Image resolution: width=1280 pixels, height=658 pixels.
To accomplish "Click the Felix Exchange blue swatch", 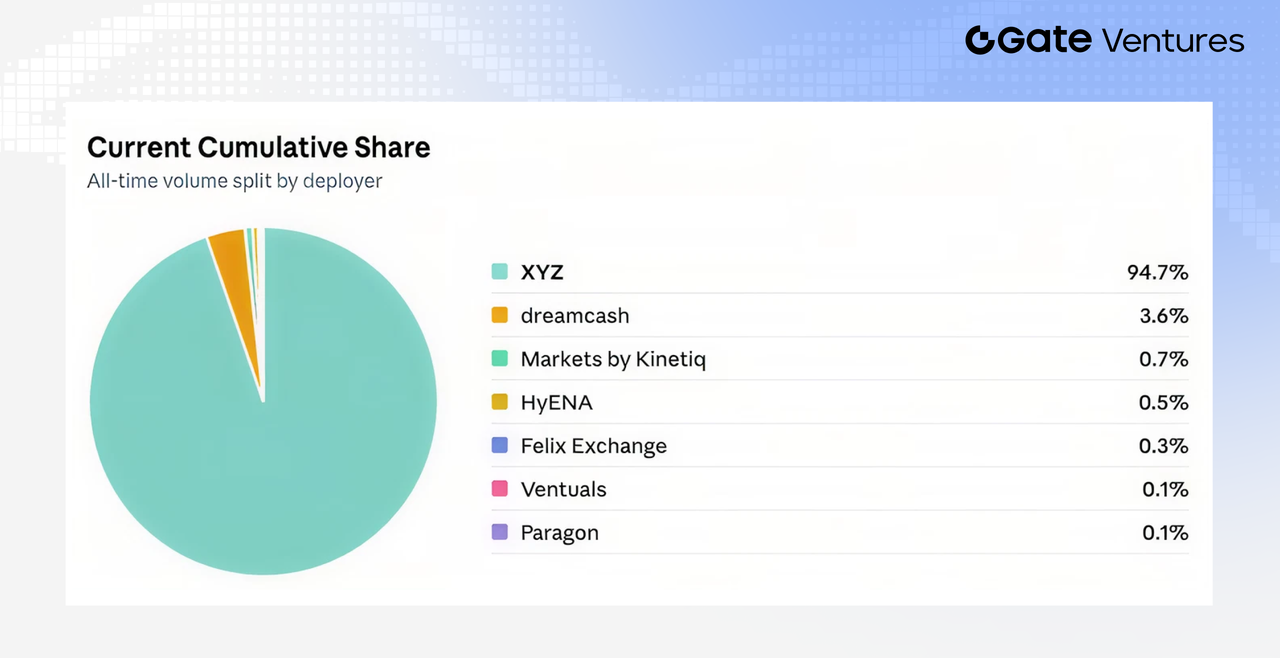I will (500, 445).
